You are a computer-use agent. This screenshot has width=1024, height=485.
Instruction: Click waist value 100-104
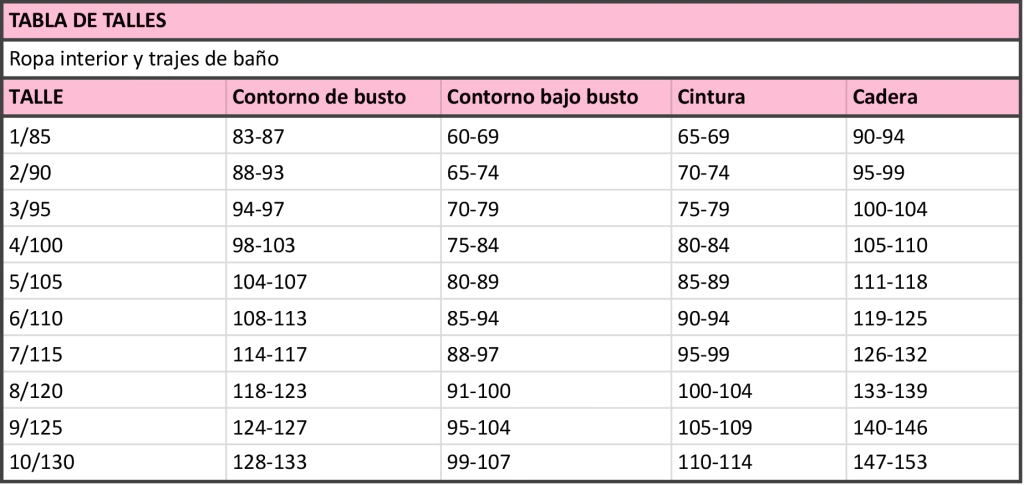(714, 391)
